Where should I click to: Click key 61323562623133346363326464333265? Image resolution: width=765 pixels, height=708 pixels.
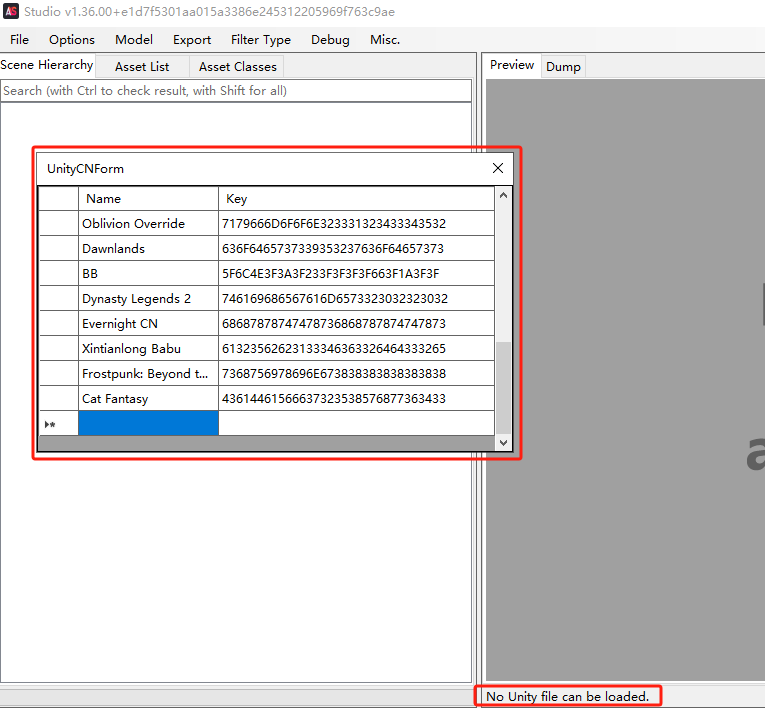356,348
